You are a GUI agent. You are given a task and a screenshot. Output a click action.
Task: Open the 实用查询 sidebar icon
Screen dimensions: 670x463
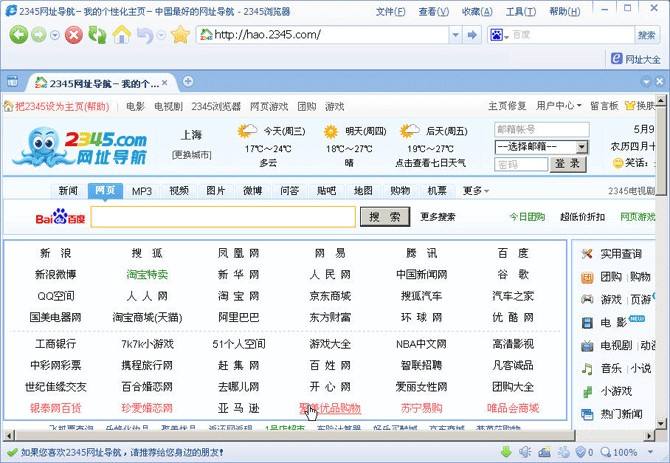(587, 254)
